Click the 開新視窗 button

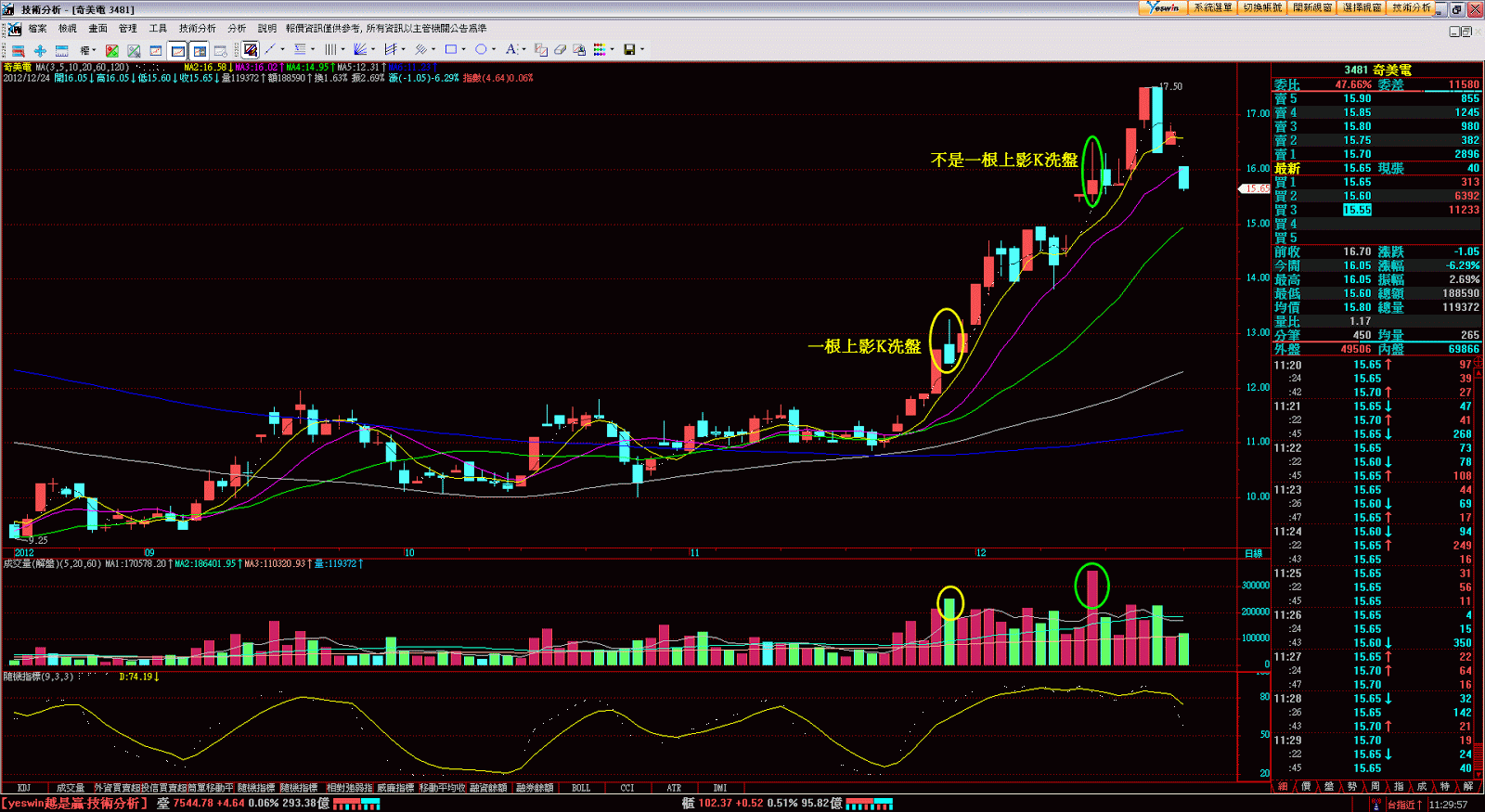[x=1312, y=7]
